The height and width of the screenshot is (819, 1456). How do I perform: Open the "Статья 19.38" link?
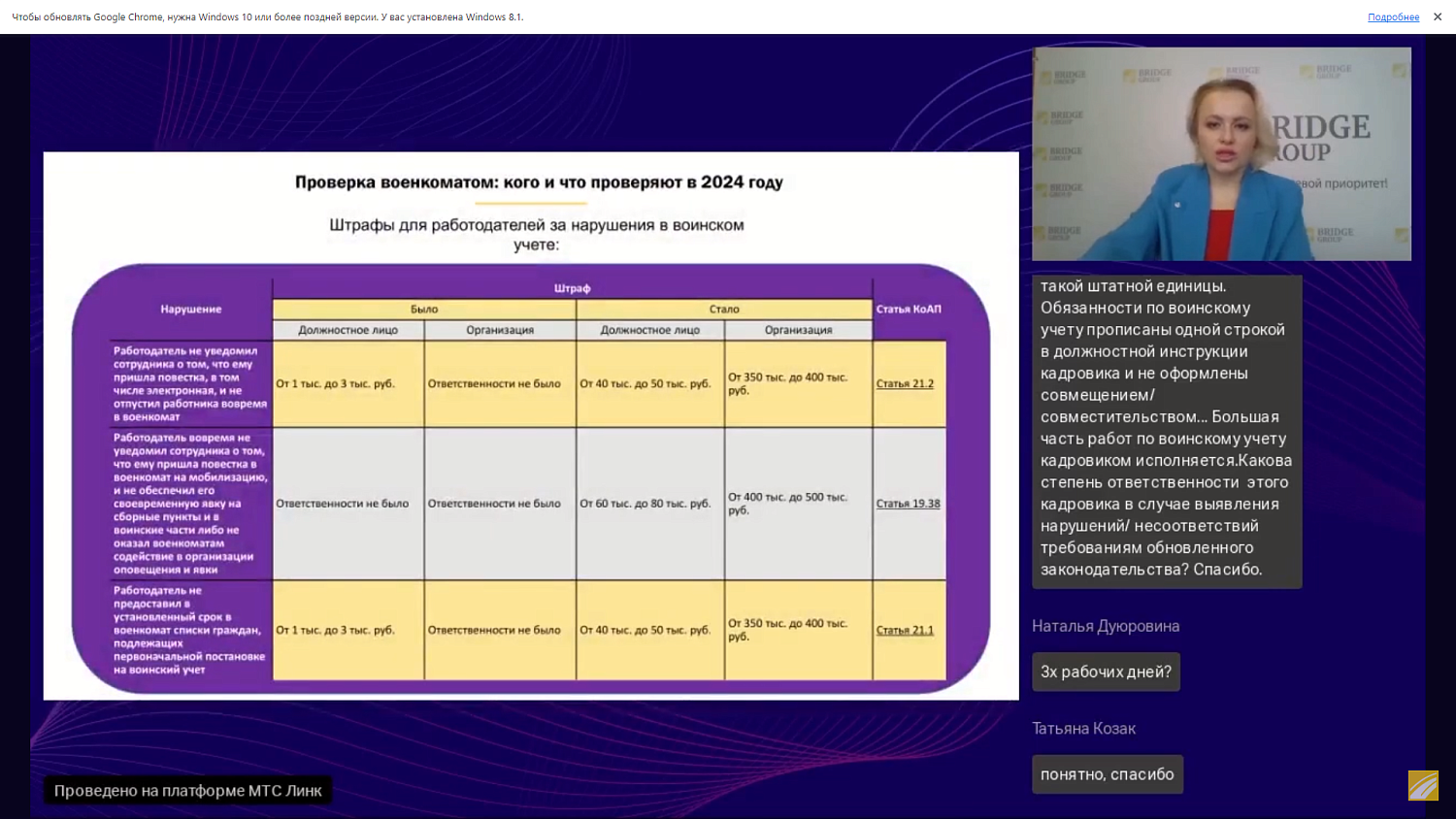click(x=908, y=504)
